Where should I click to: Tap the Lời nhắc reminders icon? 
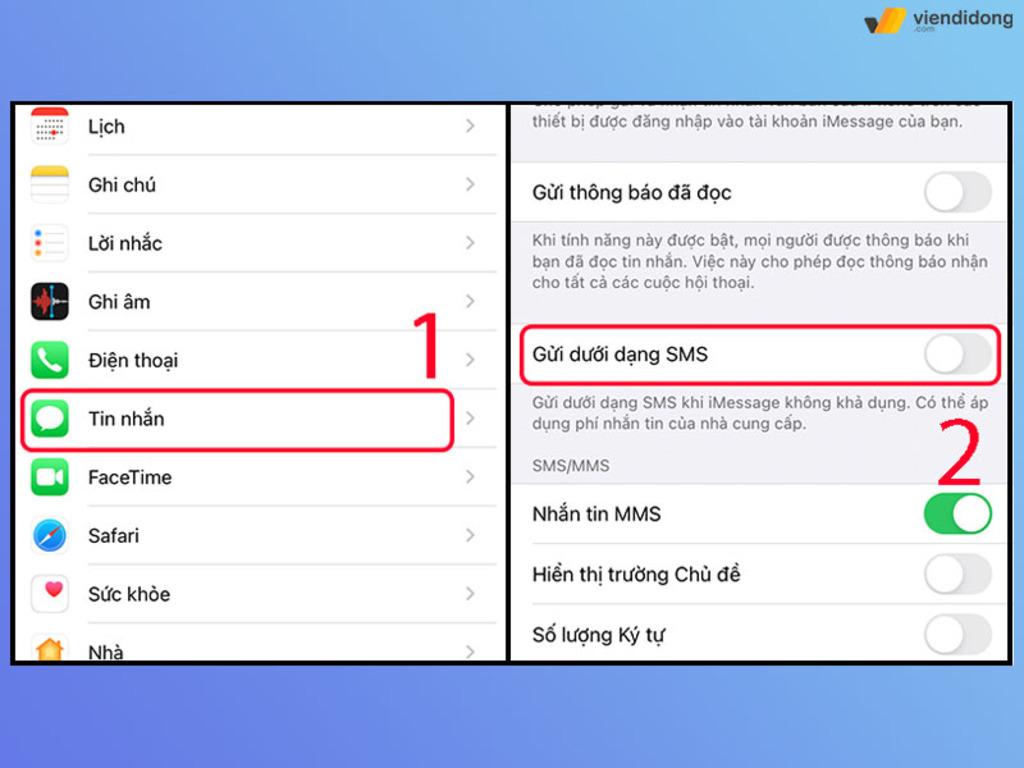tap(50, 243)
